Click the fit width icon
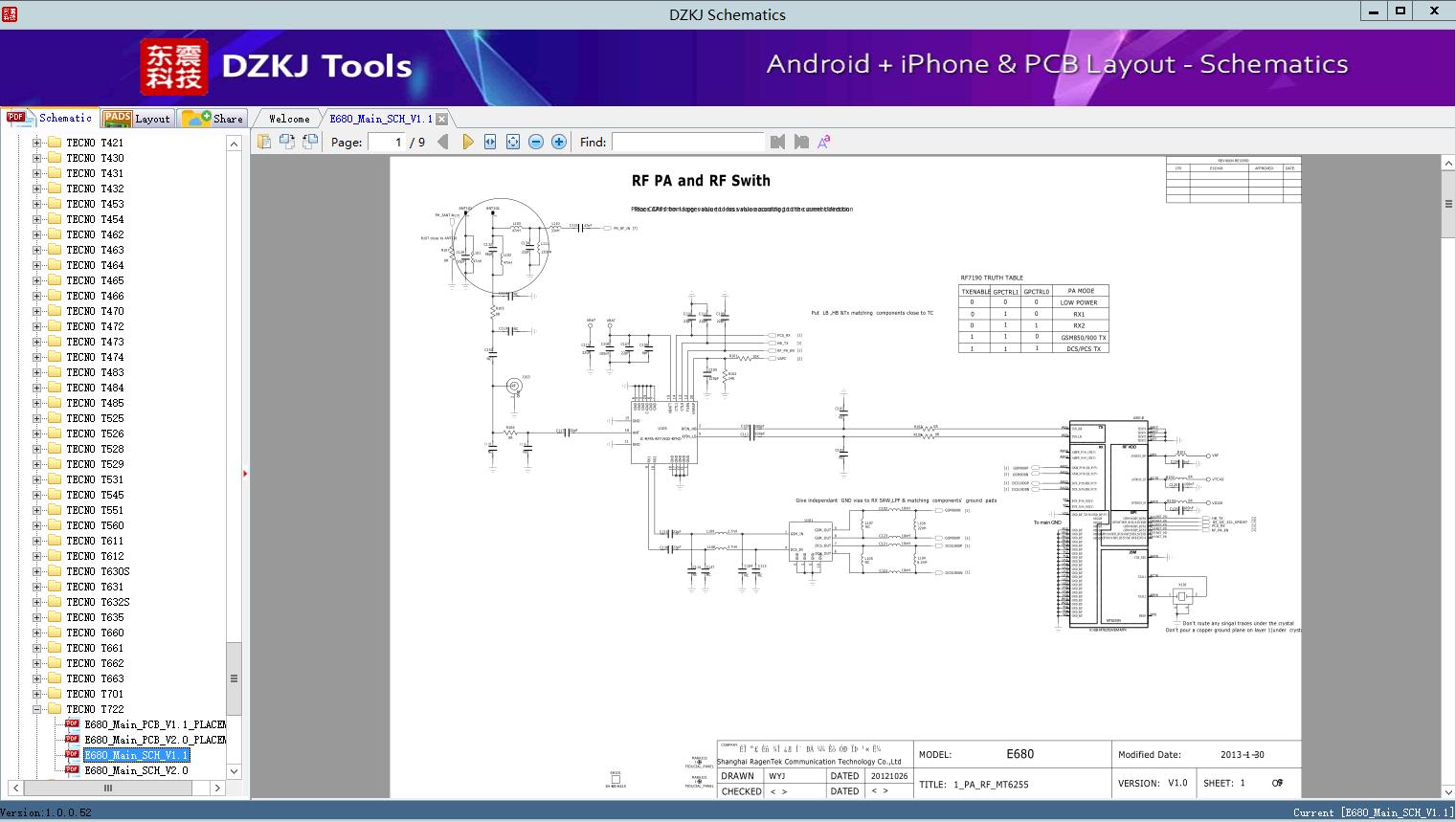 tap(490, 142)
